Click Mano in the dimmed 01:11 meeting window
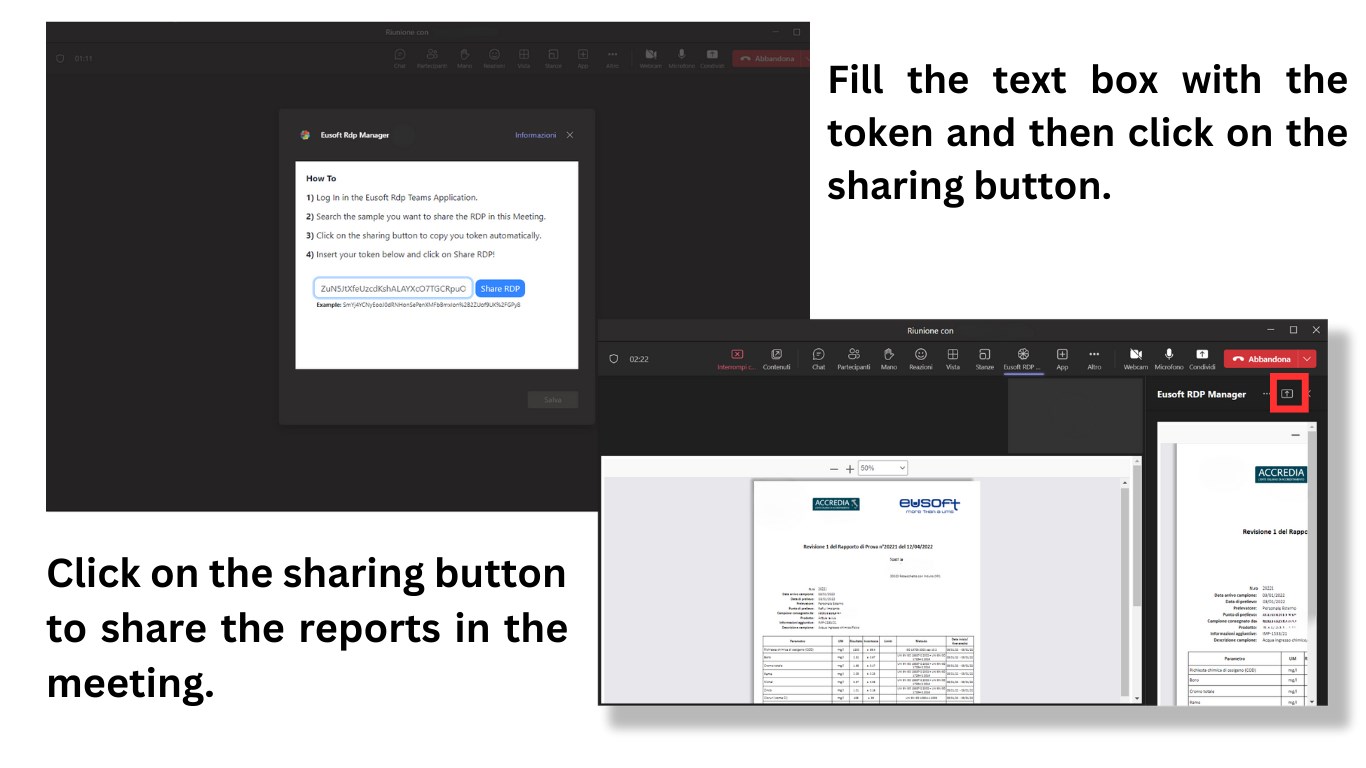 464,58
